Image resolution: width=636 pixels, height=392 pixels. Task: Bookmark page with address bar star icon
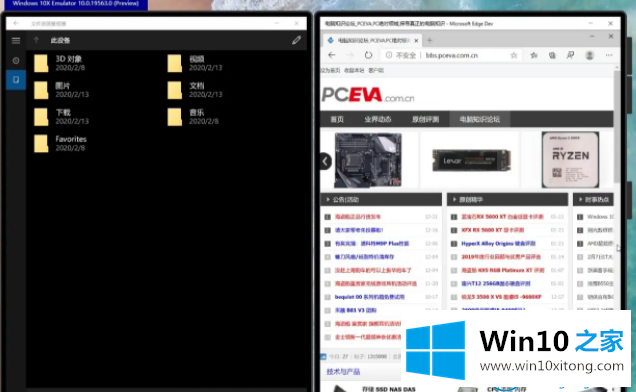tap(514, 55)
